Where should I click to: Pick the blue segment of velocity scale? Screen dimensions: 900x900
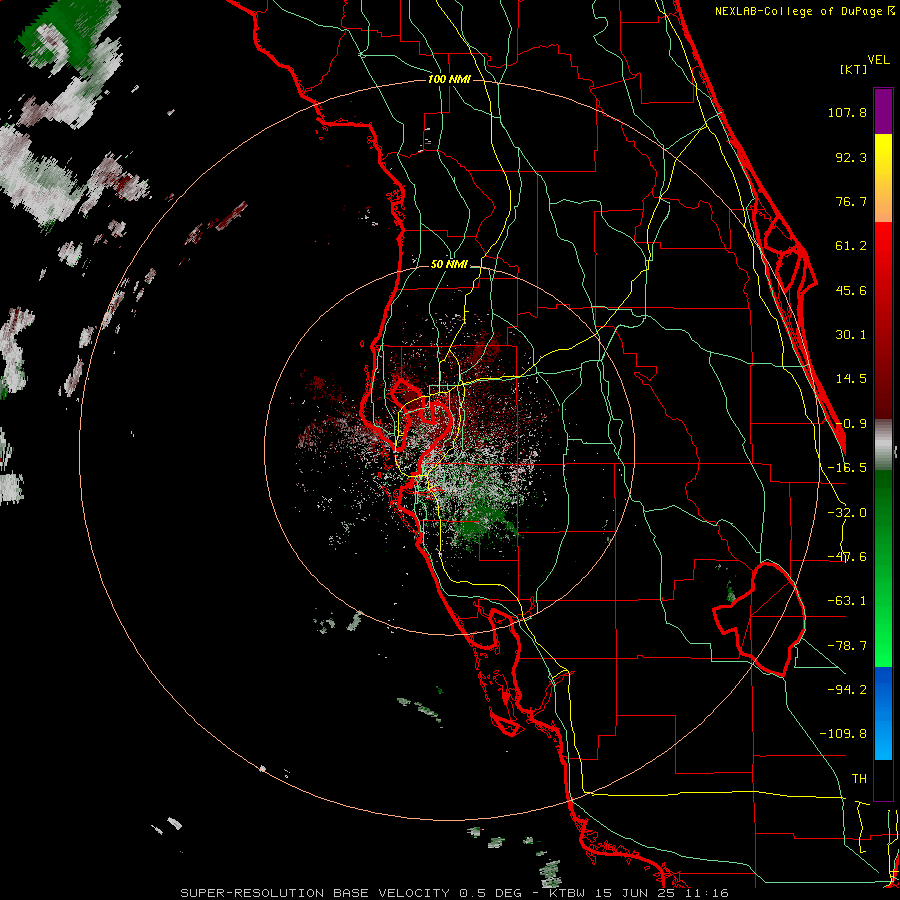tap(883, 713)
